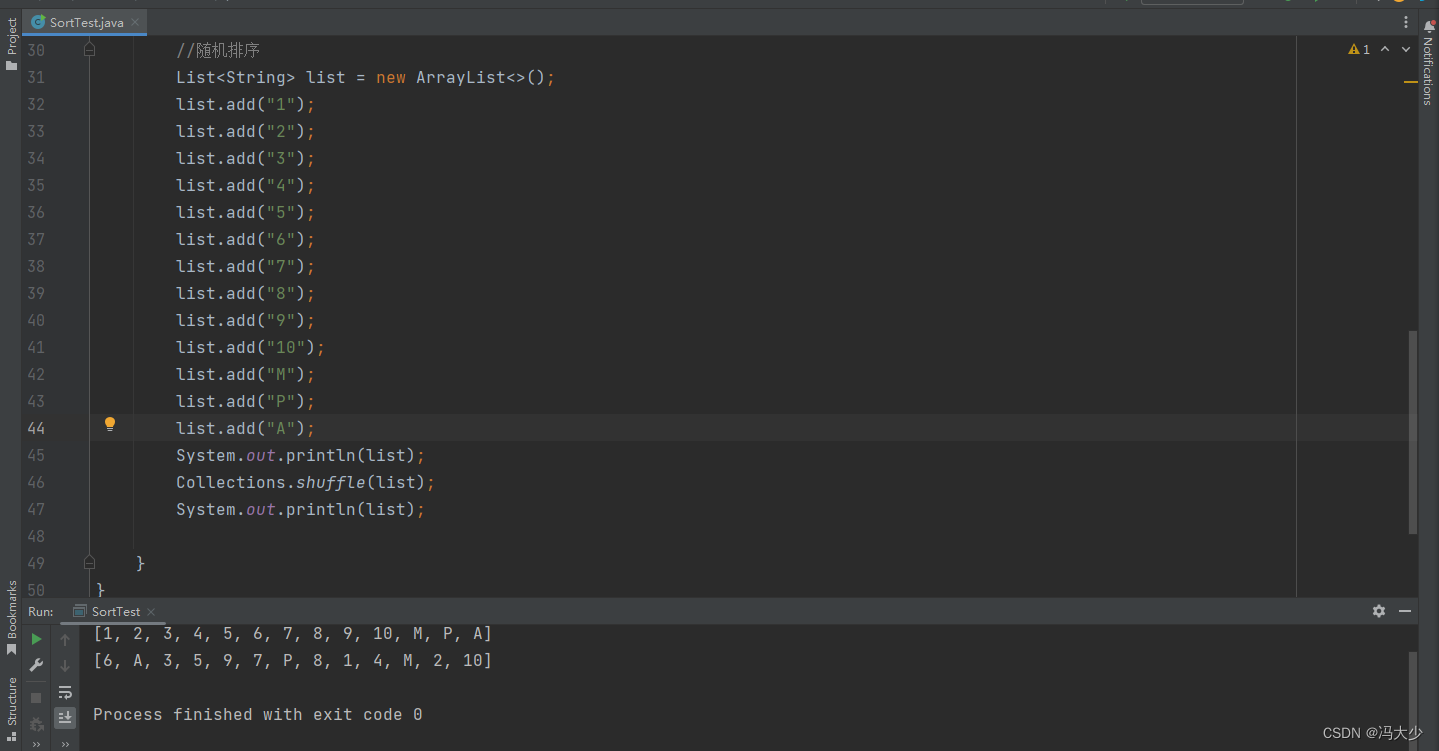
Task: Click console output starting [1, 2, 3
Action: (x=292, y=634)
